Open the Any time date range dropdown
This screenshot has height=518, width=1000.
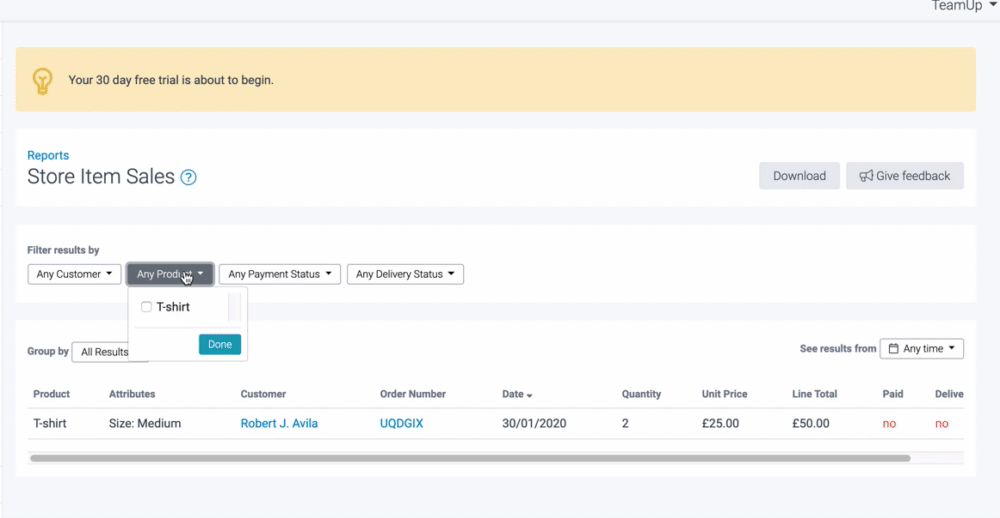coord(922,349)
